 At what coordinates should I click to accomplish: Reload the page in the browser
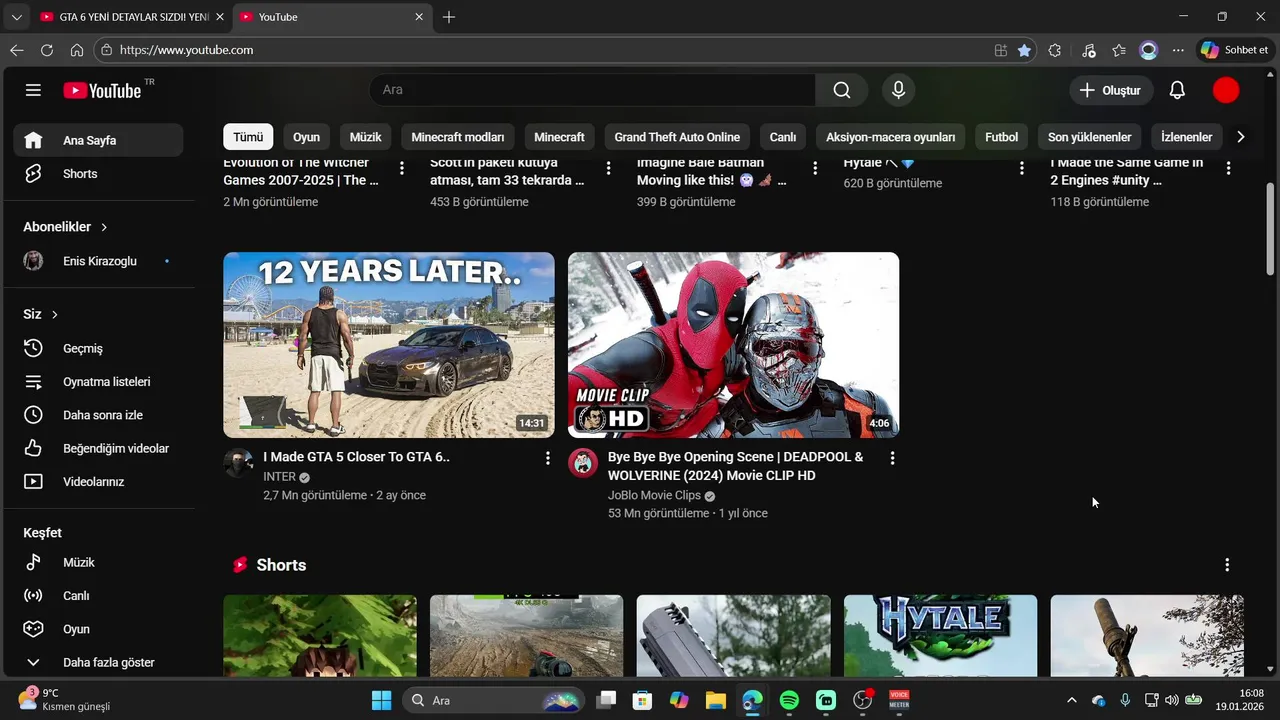(47, 50)
